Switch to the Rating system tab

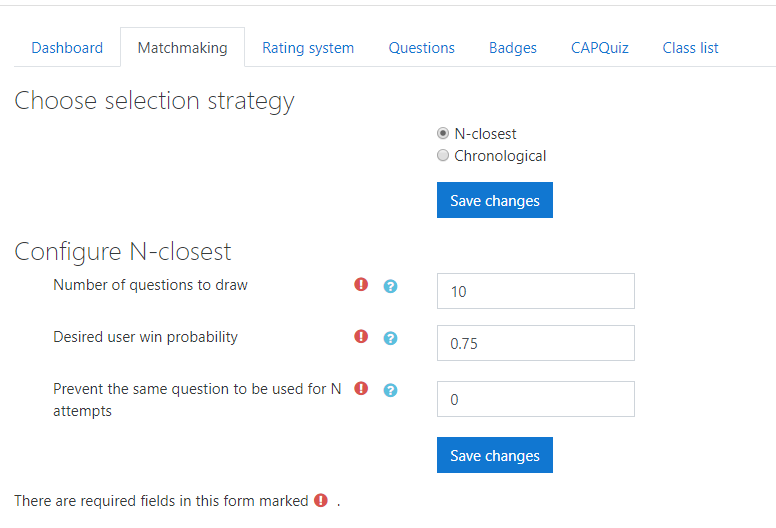pyautogui.click(x=308, y=48)
